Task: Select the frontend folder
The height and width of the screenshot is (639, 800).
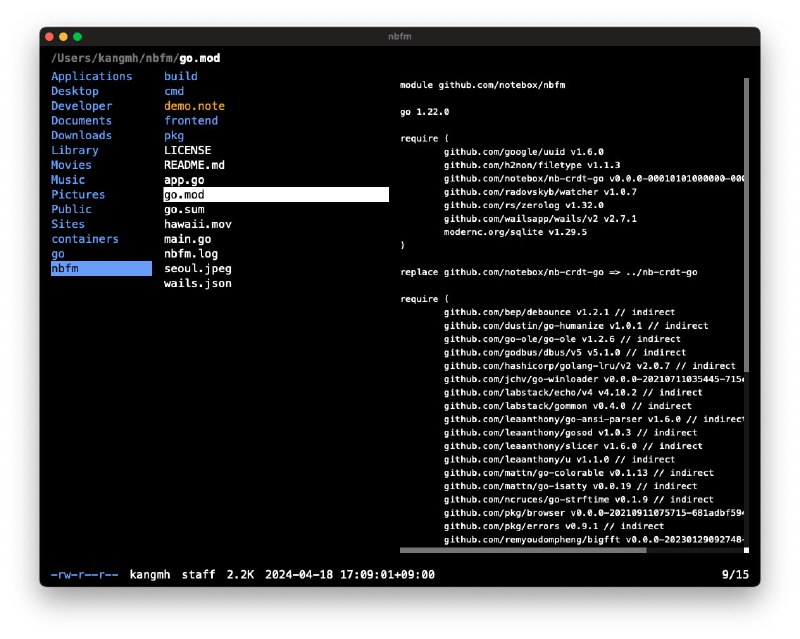Action: tap(191, 121)
